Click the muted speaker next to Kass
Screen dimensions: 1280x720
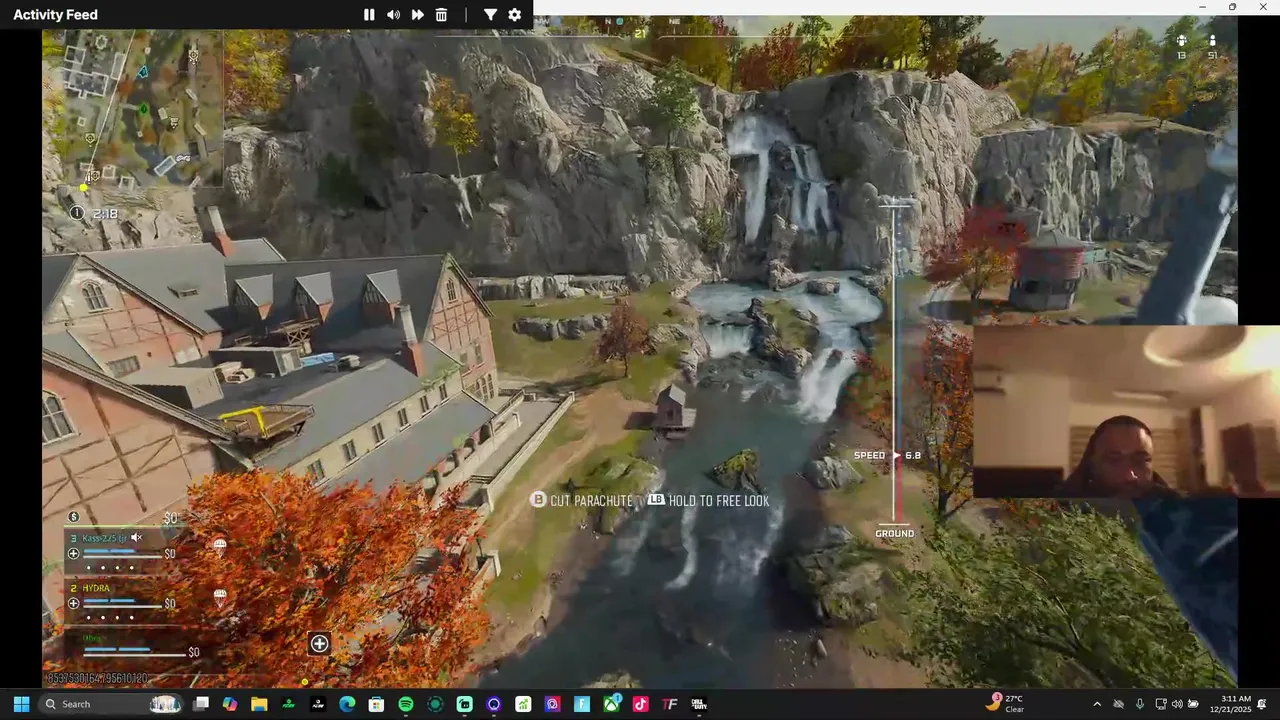pos(137,538)
